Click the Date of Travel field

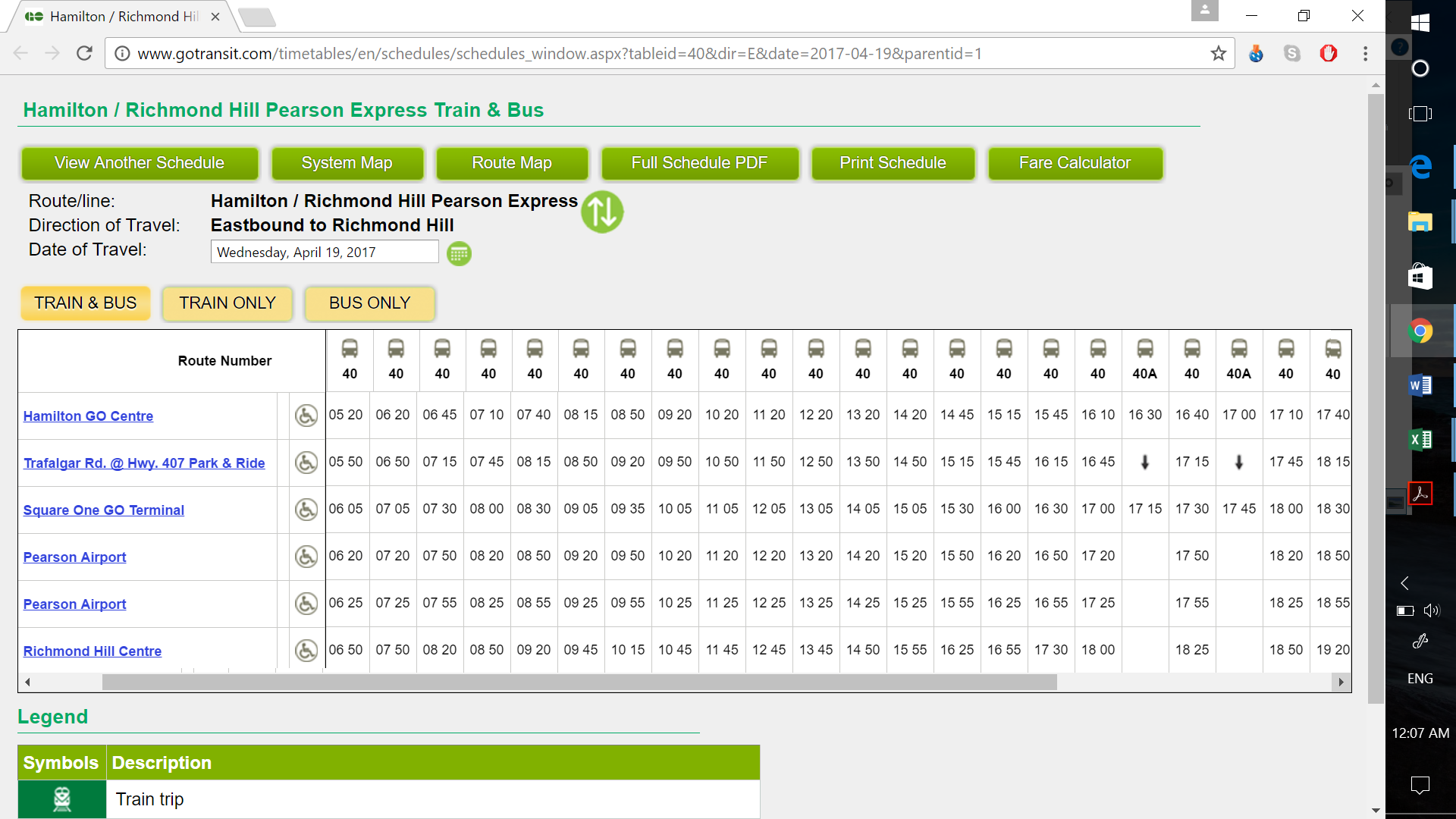click(x=324, y=253)
